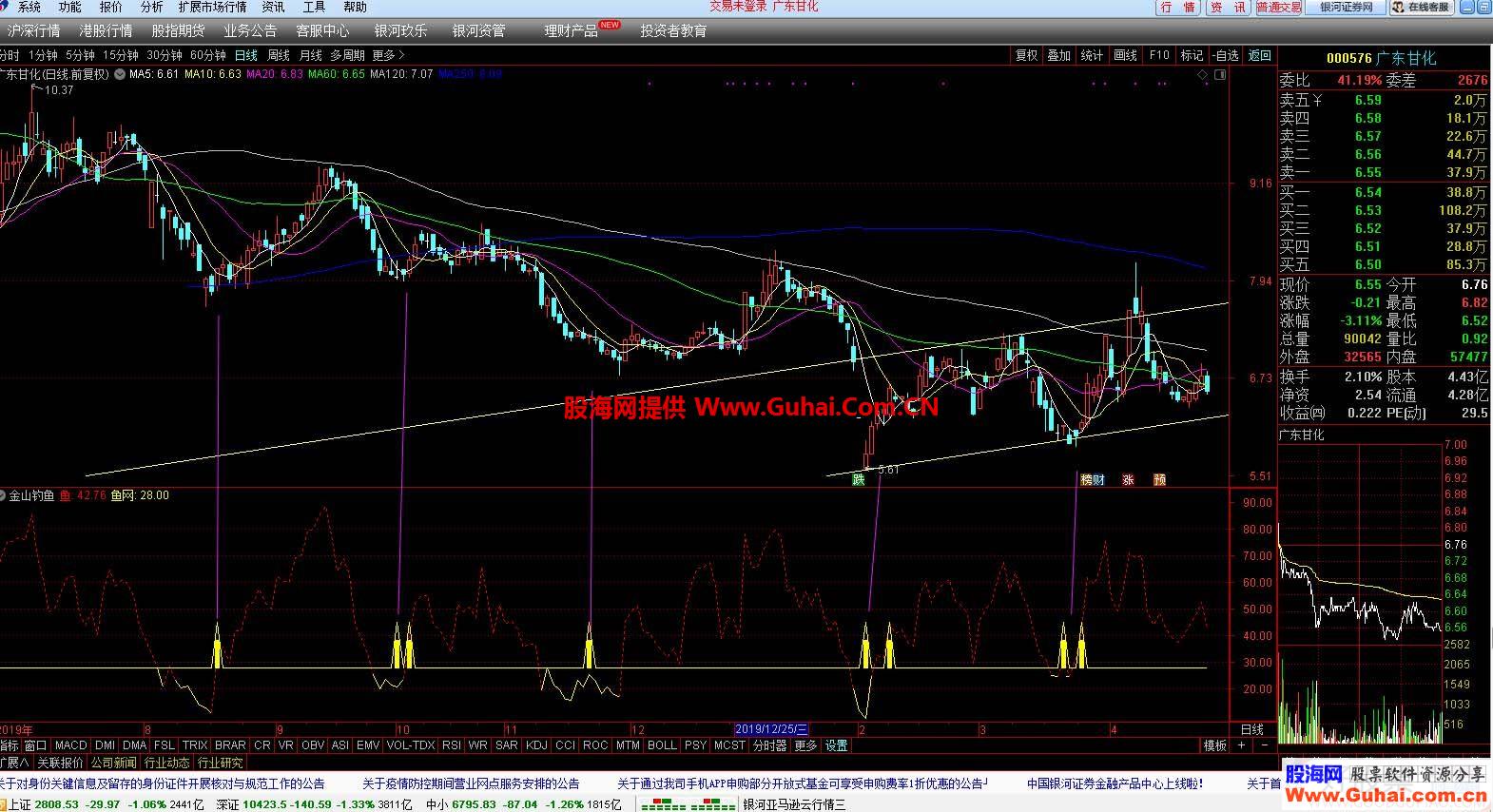Image resolution: width=1493 pixels, height=812 pixels.
Task: Click the 上证 index status icon
Action: (4, 804)
